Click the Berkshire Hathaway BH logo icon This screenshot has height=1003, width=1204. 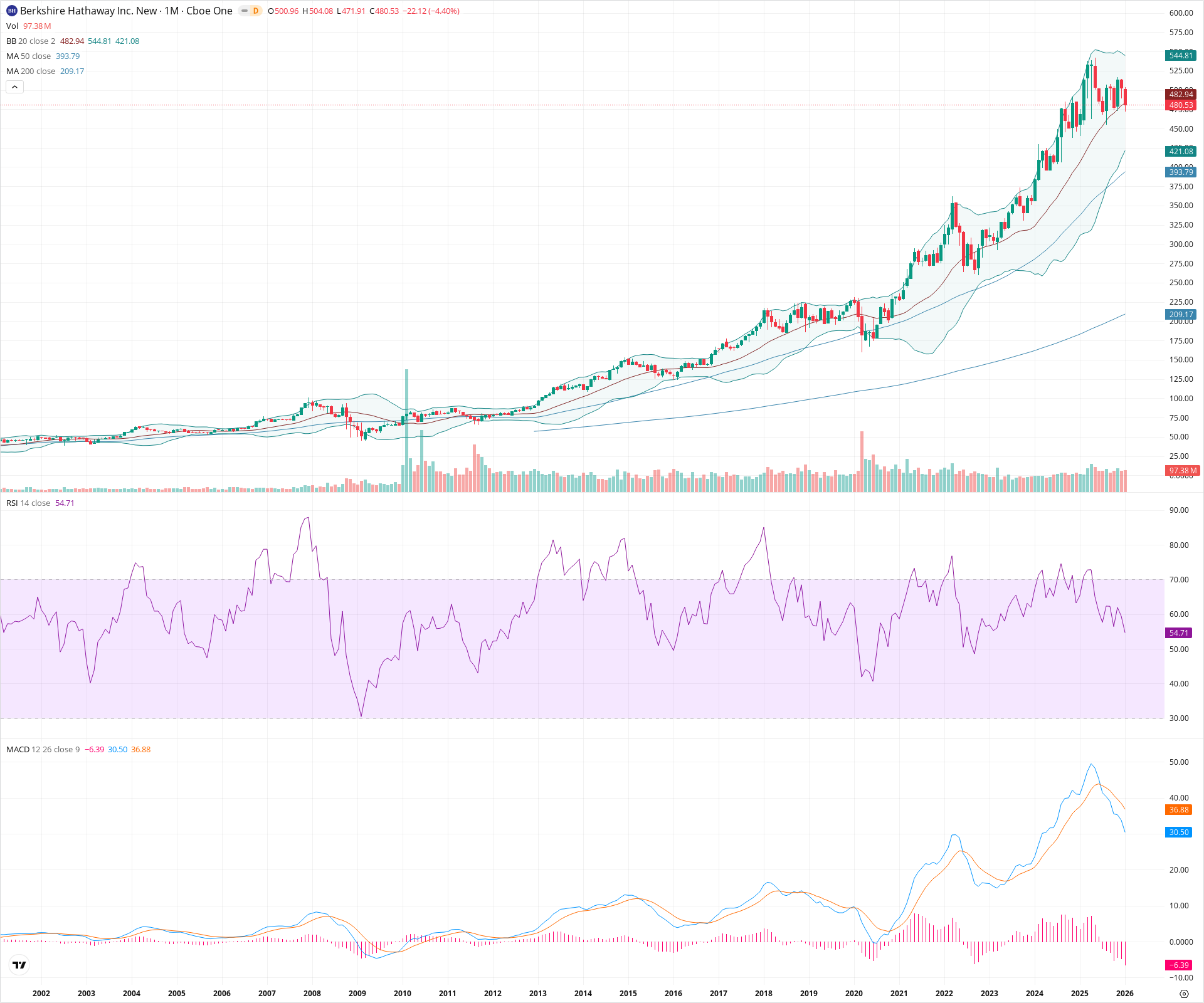coord(10,11)
